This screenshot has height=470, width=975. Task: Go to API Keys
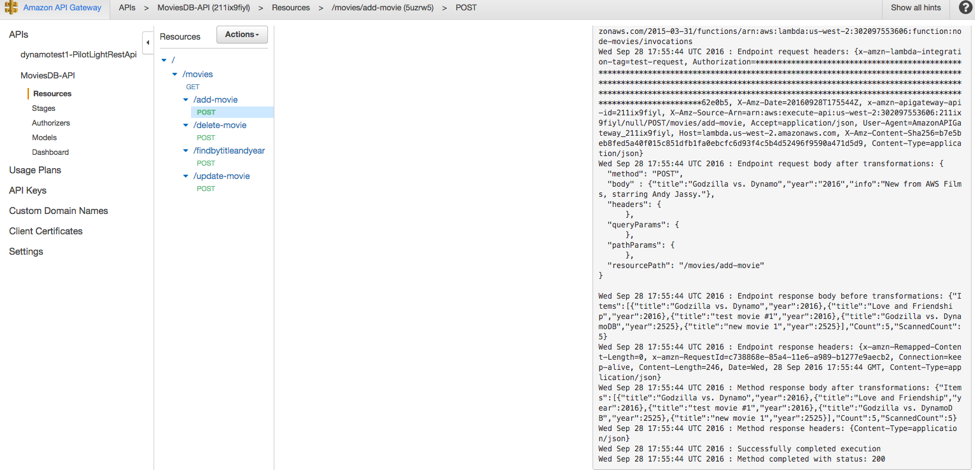coord(27,191)
